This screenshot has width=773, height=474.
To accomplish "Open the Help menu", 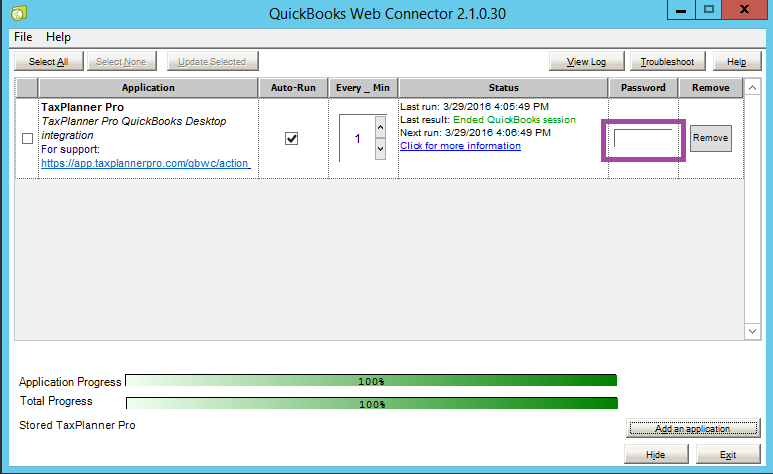I will [x=58, y=37].
